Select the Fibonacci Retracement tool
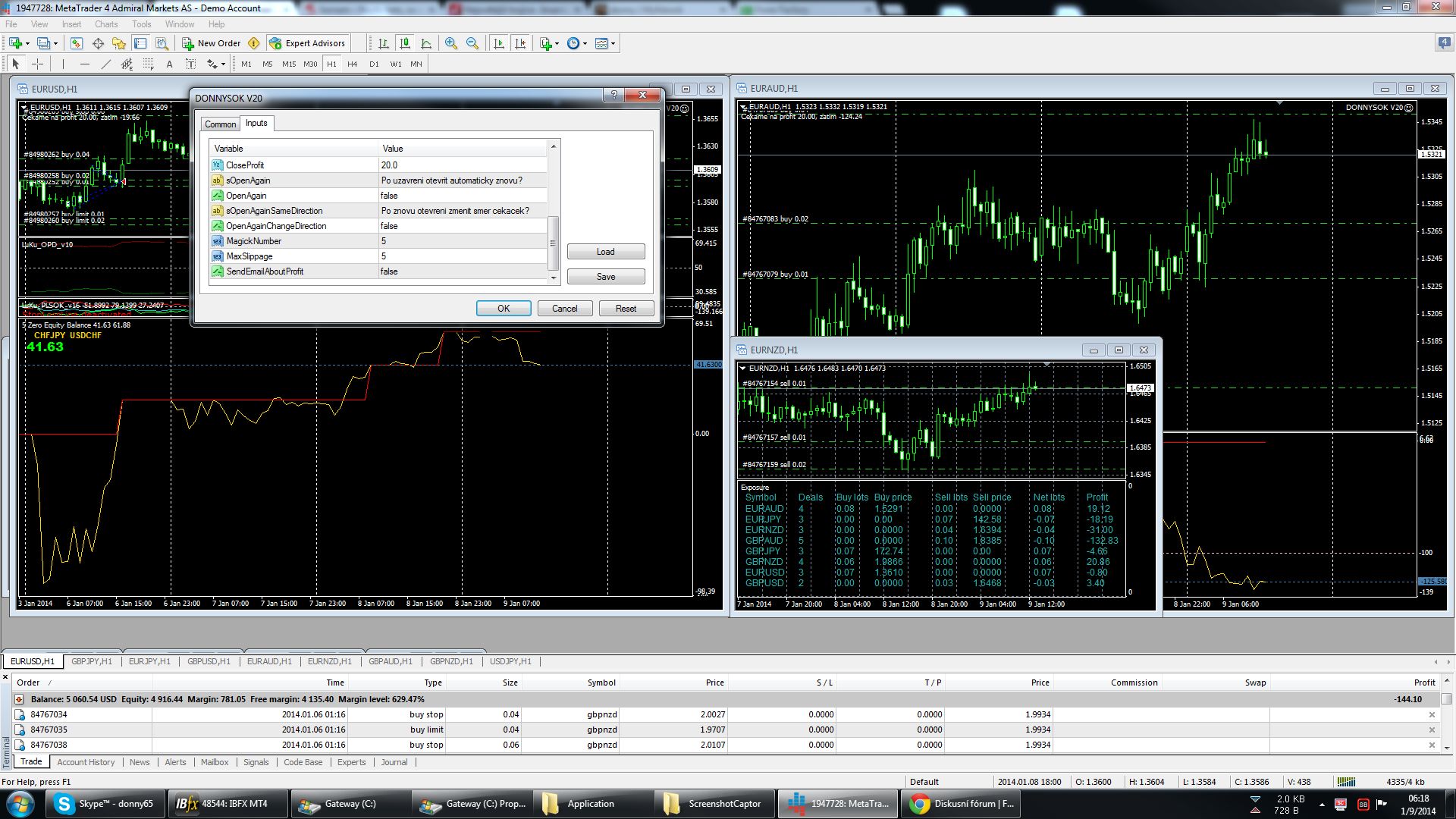This screenshot has height=819, width=1456. pyautogui.click(x=148, y=64)
